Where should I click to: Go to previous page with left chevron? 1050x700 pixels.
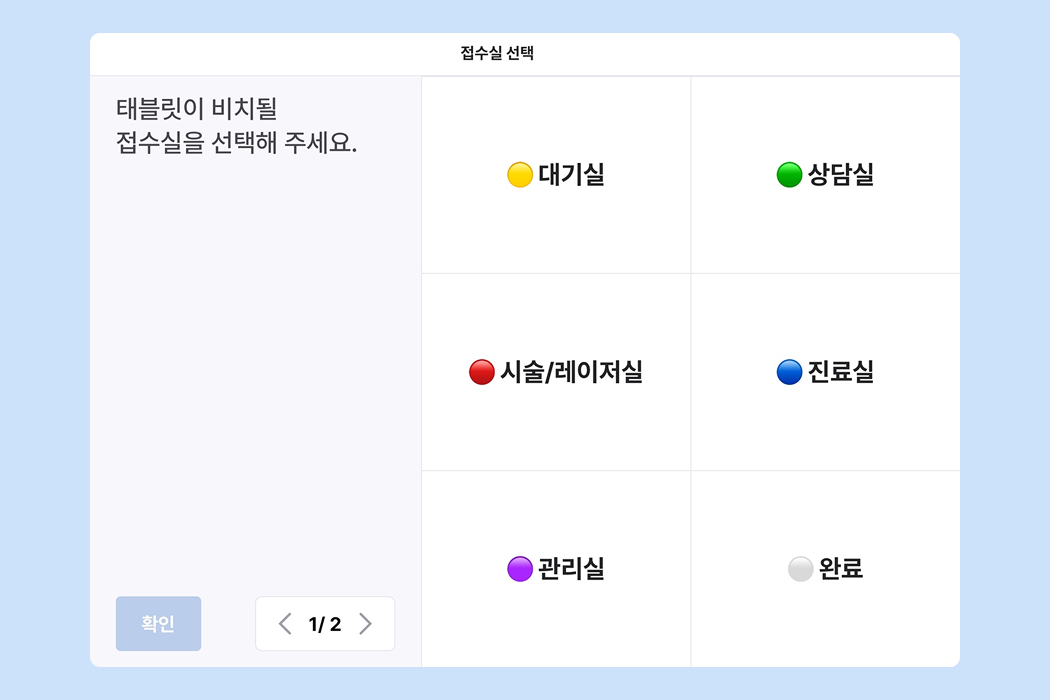[x=285, y=624]
